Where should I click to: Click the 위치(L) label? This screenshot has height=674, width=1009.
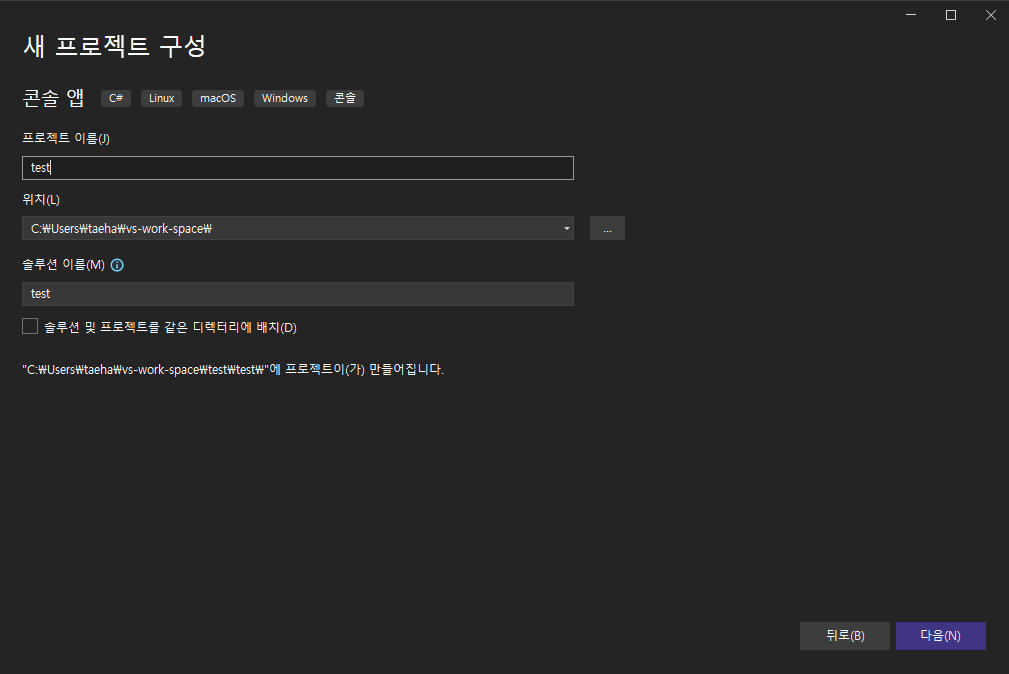tap(41, 200)
